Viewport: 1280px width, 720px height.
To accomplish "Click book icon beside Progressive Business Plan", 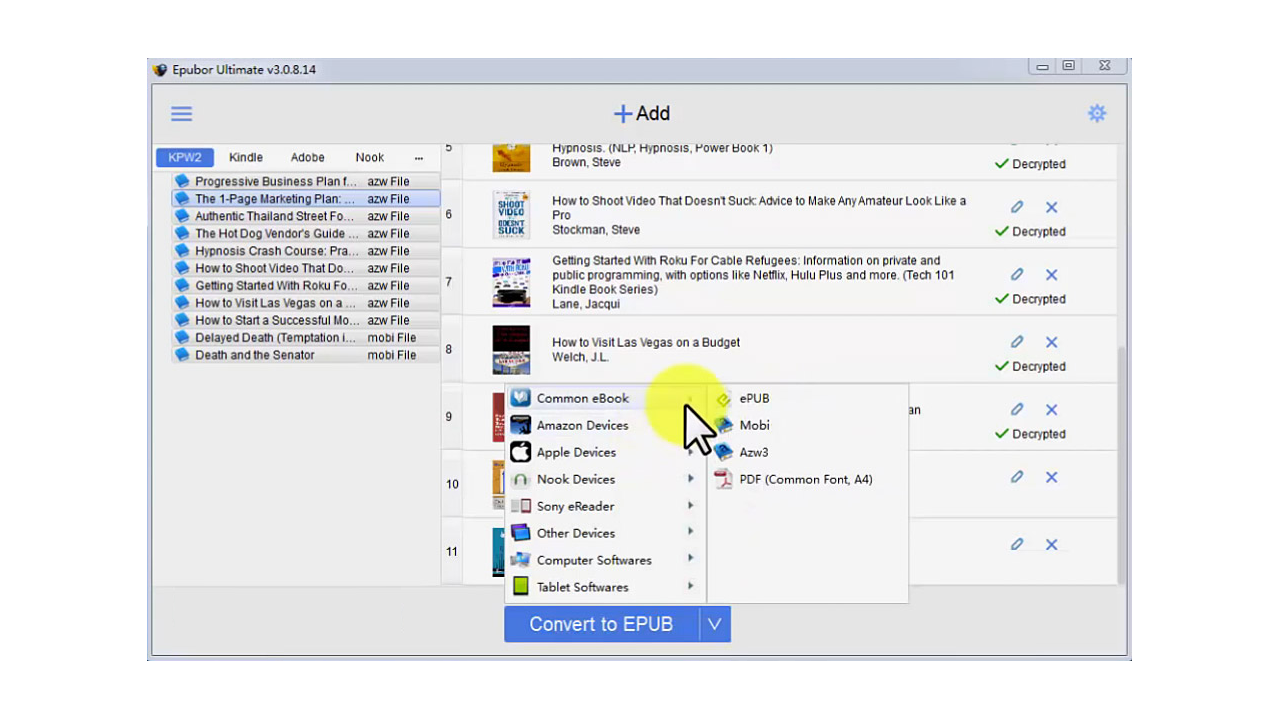I will [182, 182].
